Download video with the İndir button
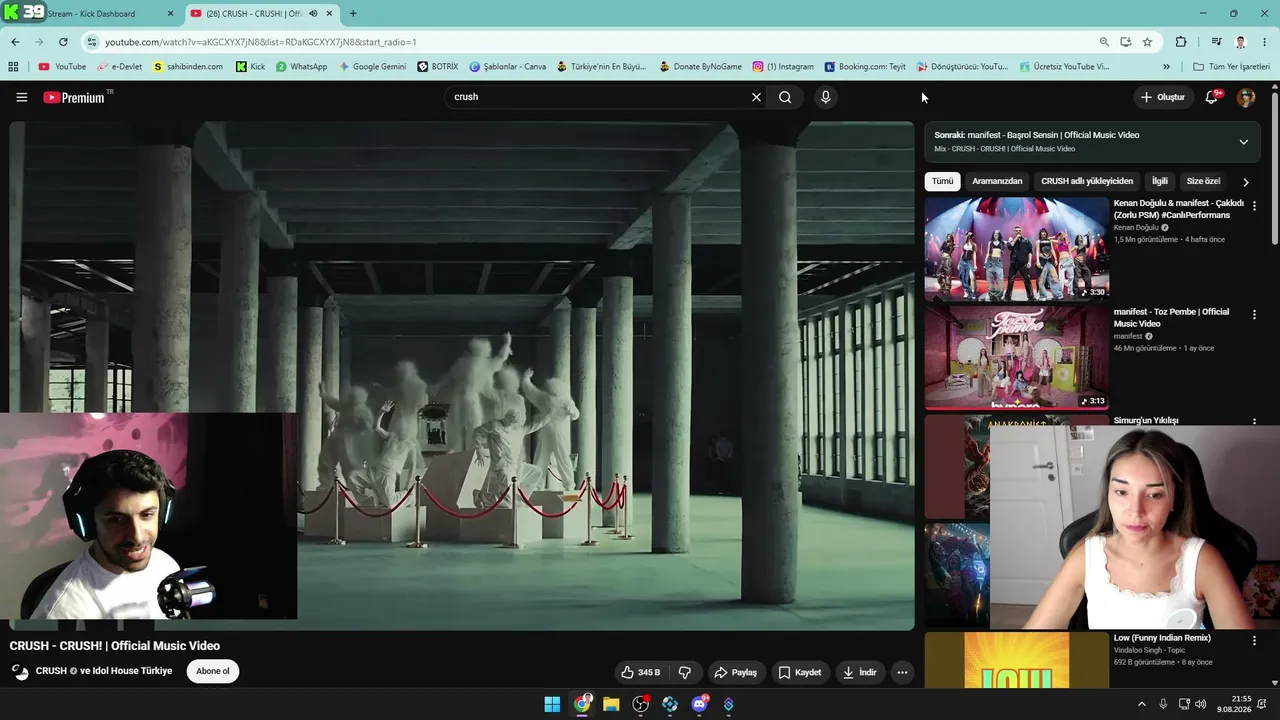1280x720 pixels. click(859, 672)
